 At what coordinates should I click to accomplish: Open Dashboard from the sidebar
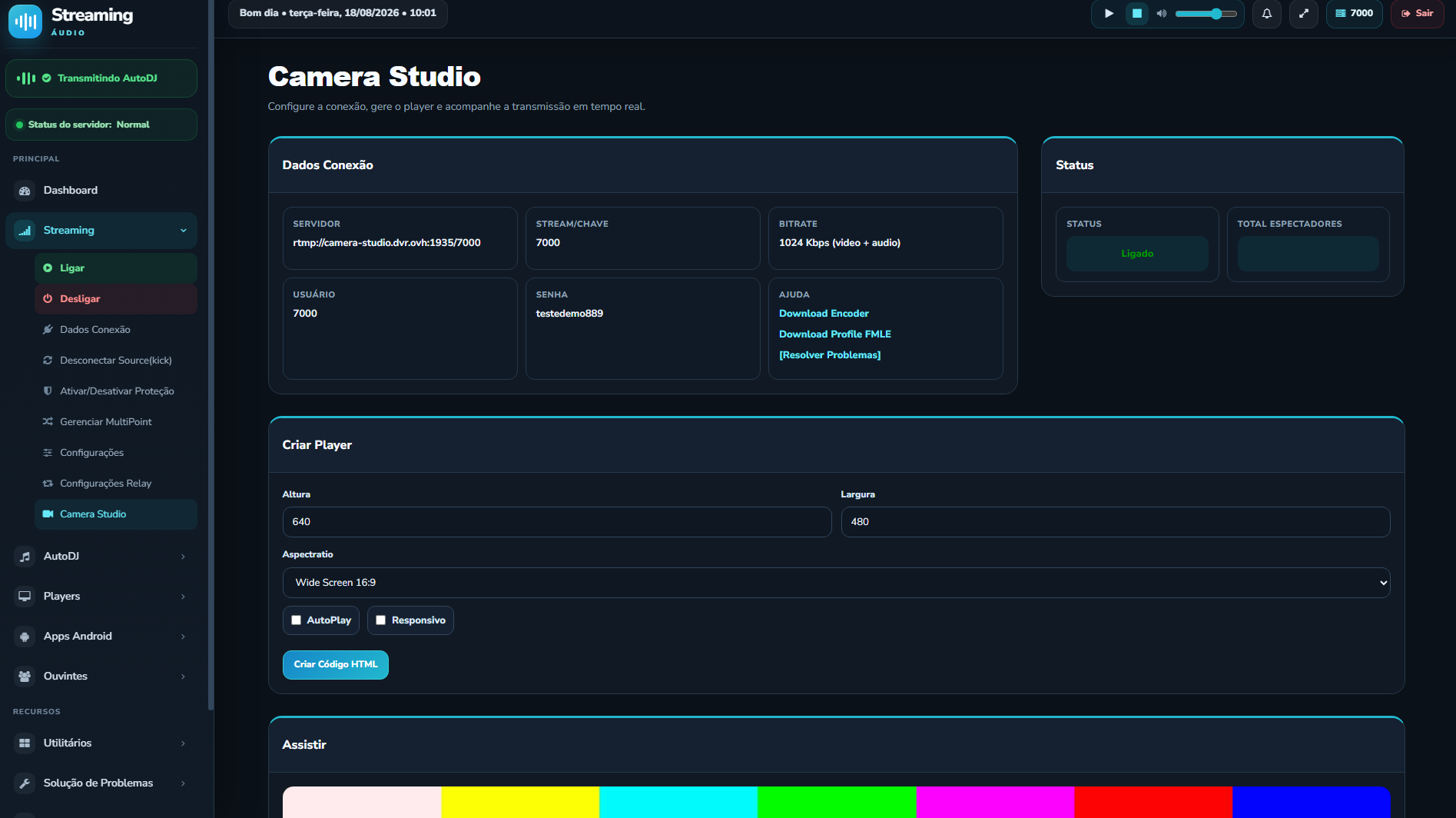click(x=101, y=191)
